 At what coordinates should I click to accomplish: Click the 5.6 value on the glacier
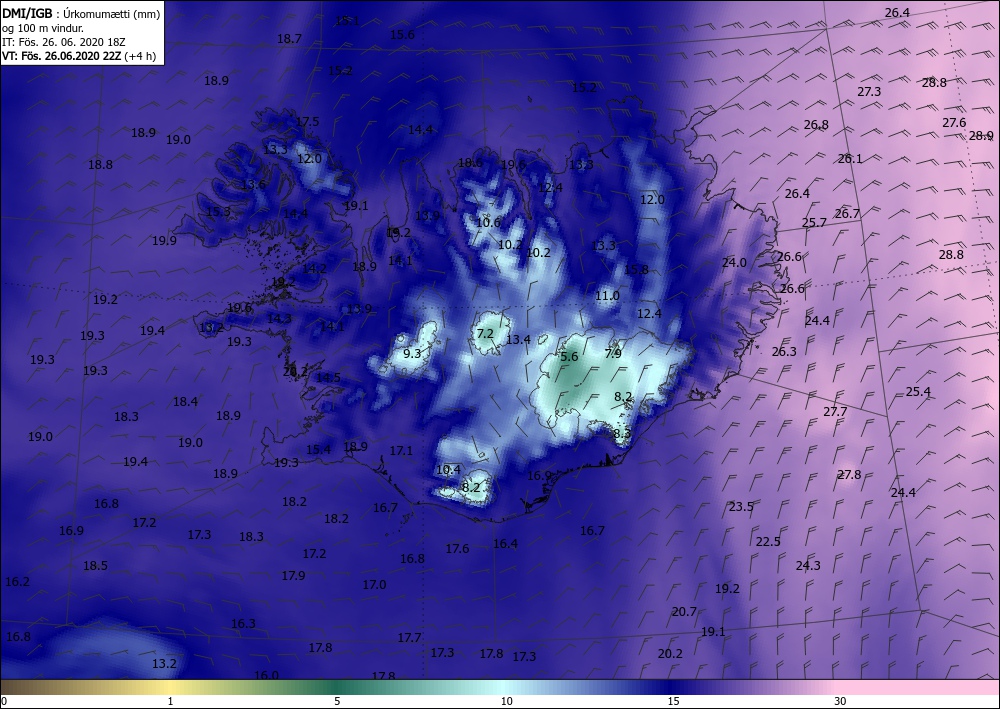tap(569, 357)
